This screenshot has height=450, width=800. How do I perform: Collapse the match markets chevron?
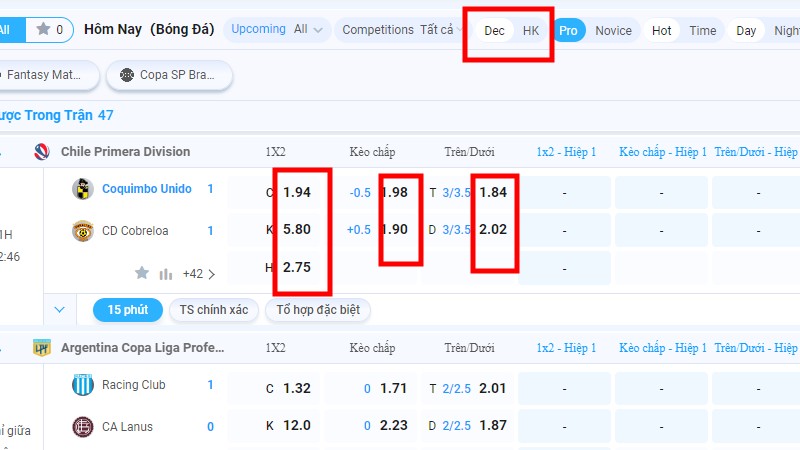point(59,310)
